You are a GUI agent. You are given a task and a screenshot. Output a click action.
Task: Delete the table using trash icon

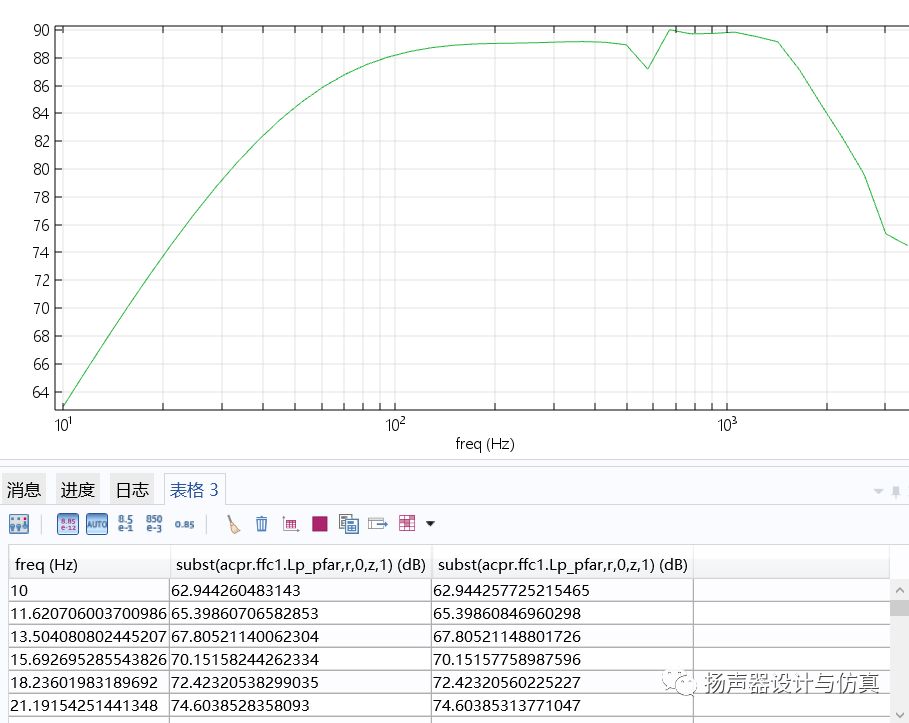(x=262, y=523)
